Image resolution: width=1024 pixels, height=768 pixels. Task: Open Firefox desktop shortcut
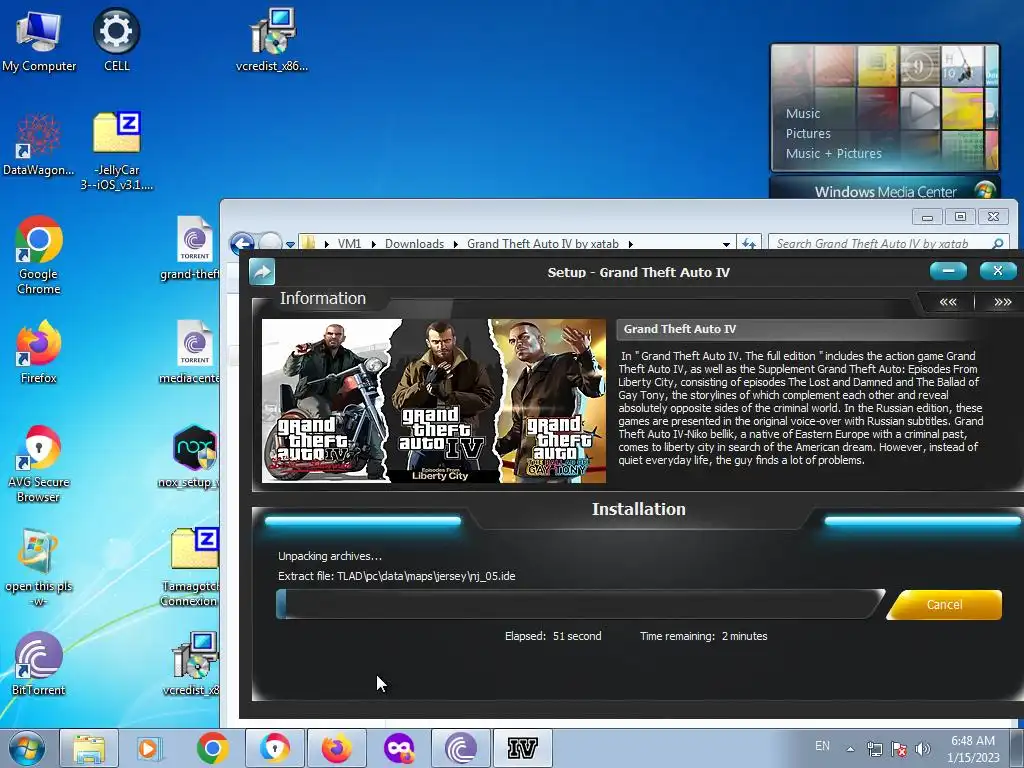pyautogui.click(x=39, y=351)
